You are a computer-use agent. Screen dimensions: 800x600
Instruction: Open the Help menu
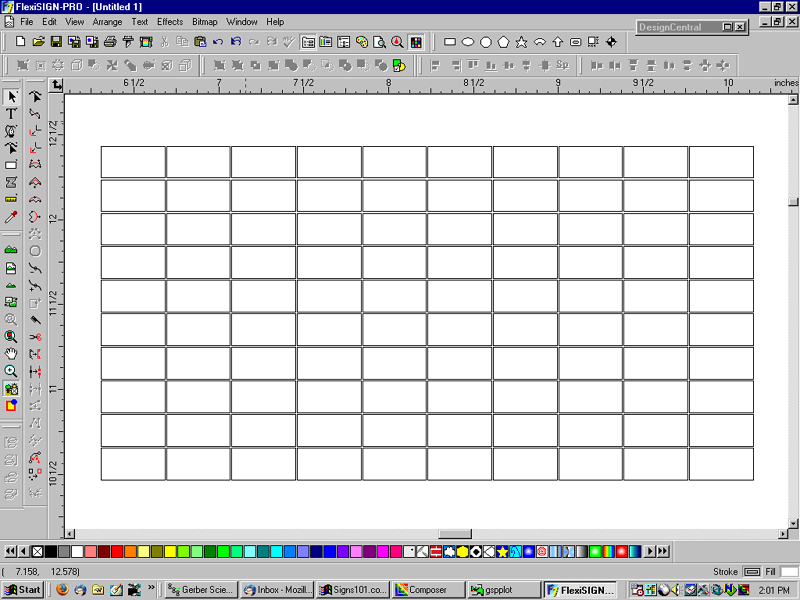coord(275,22)
